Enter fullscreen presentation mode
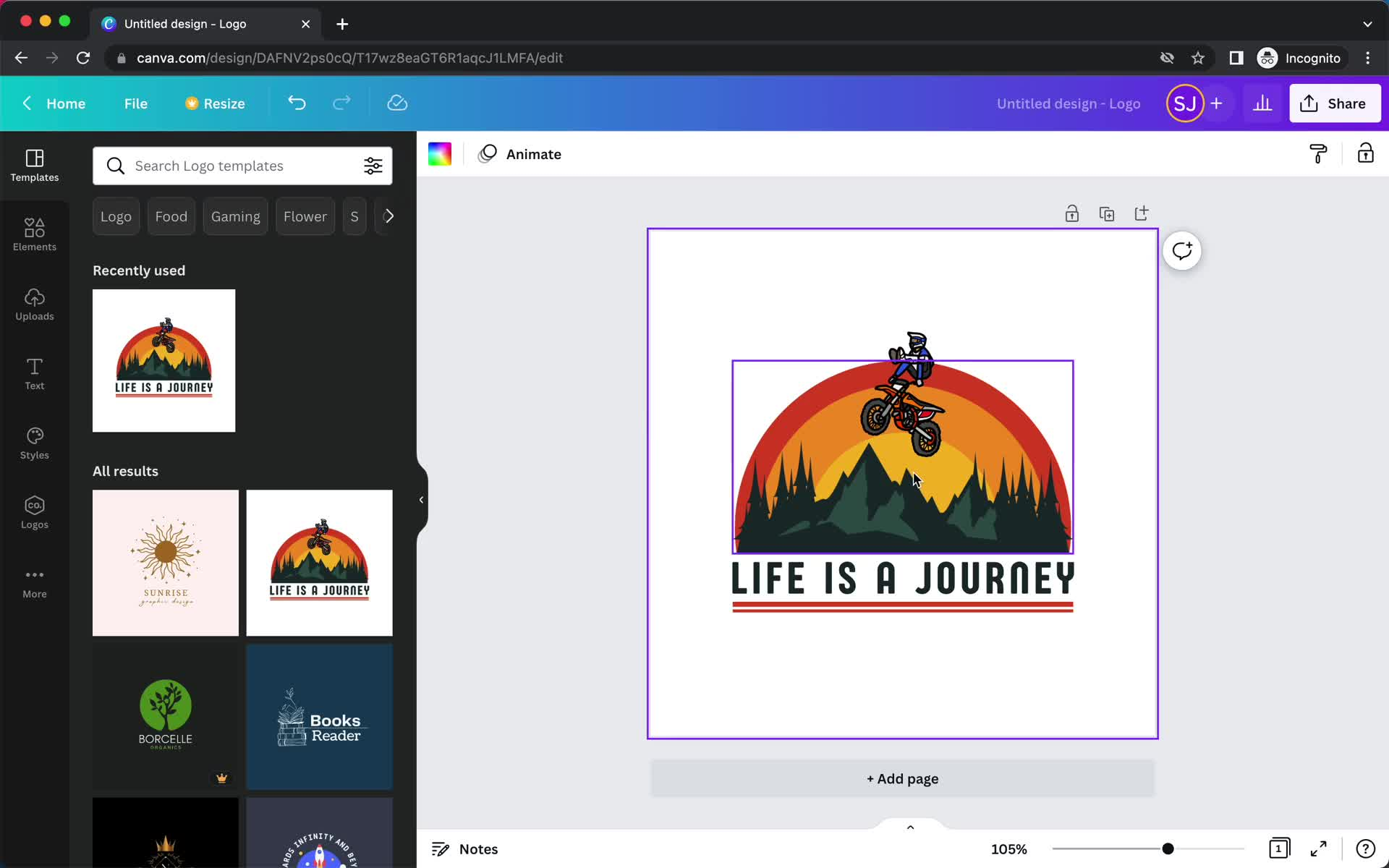 (1319, 848)
